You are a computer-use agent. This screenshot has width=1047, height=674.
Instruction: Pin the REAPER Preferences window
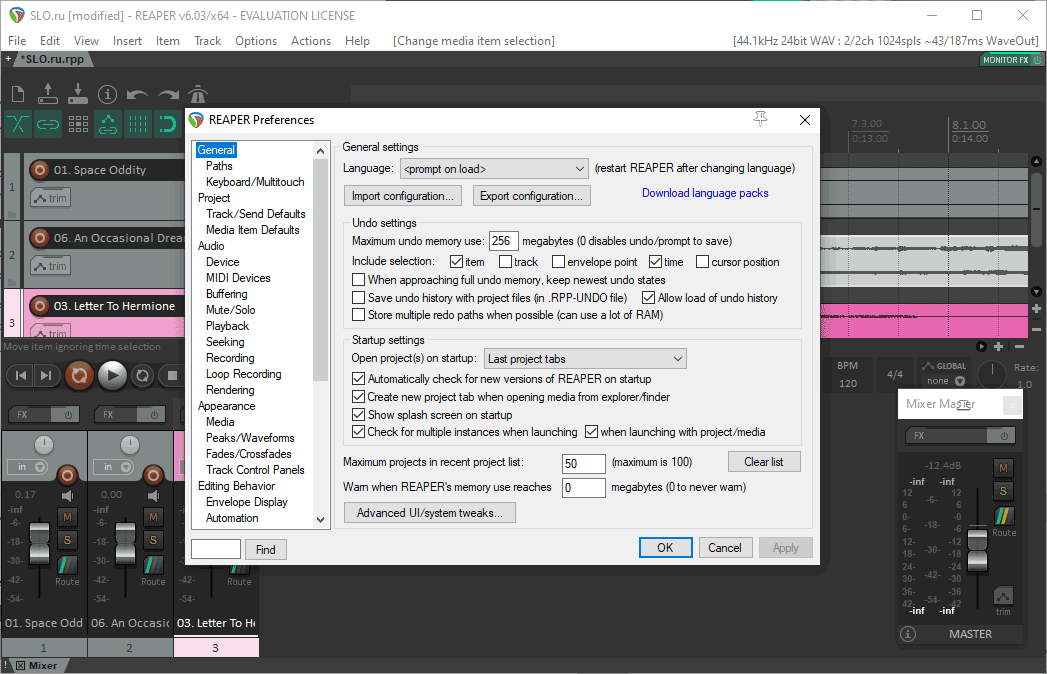(761, 119)
